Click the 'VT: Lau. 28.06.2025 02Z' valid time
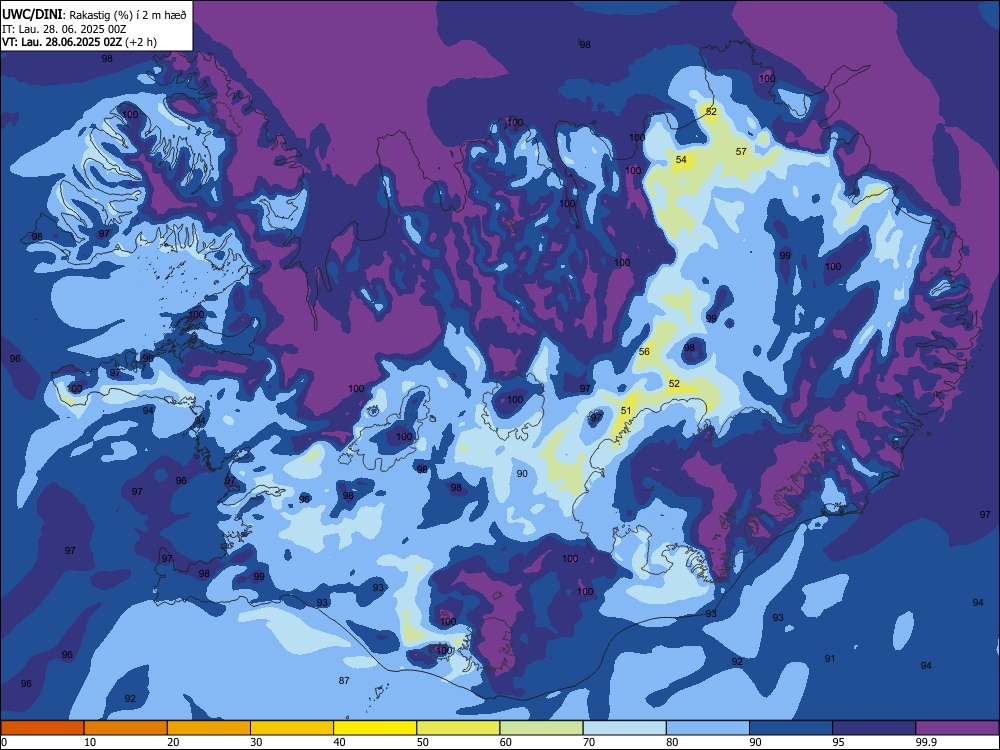 click(x=62, y=43)
